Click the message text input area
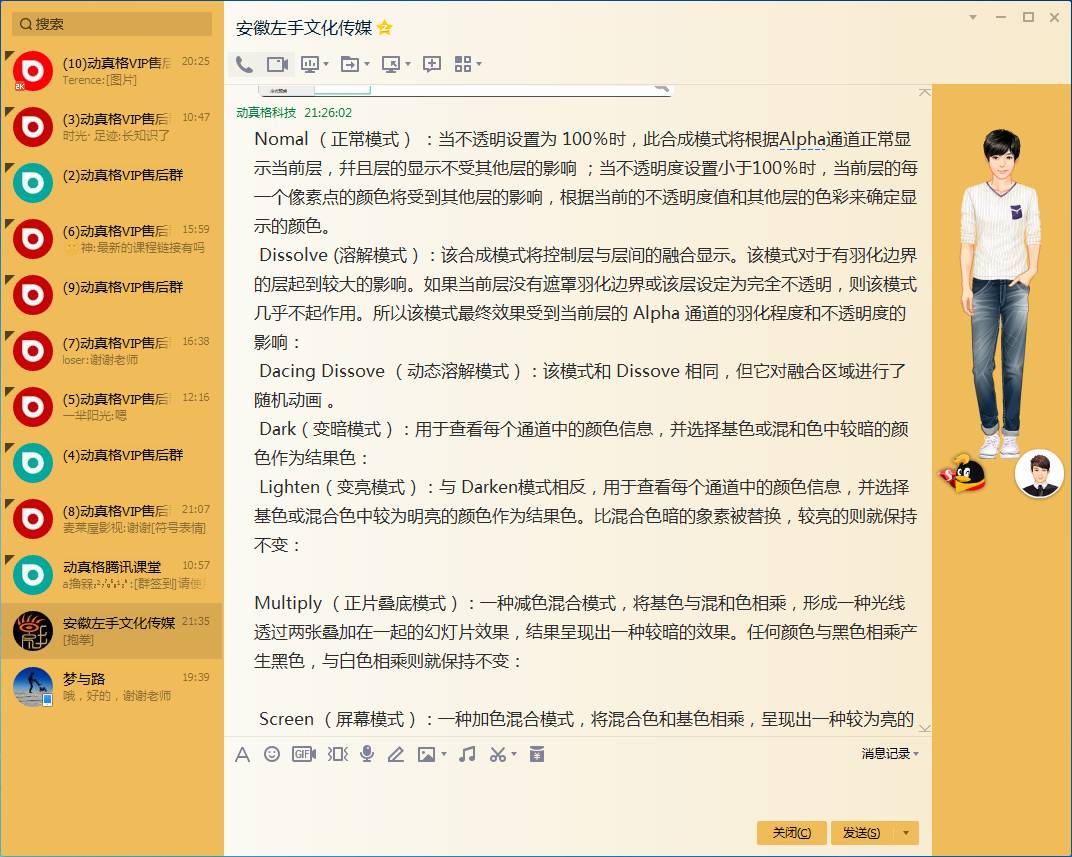 pyautogui.click(x=577, y=791)
